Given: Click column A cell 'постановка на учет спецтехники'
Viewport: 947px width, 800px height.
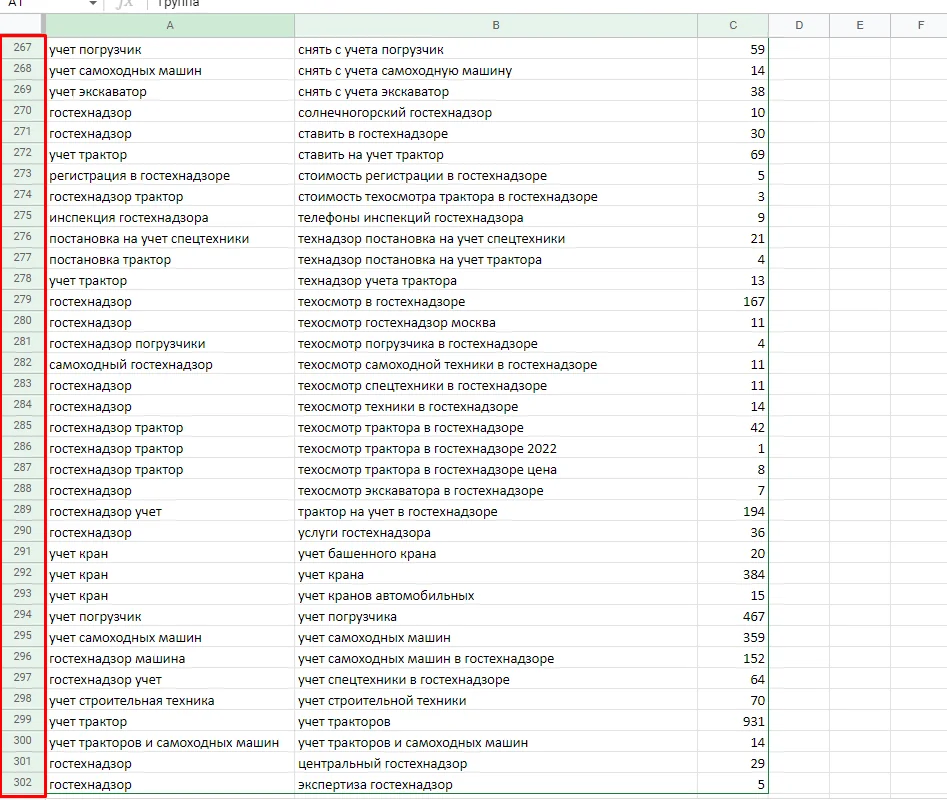Looking at the screenshot, I should pyautogui.click(x=170, y=238).
